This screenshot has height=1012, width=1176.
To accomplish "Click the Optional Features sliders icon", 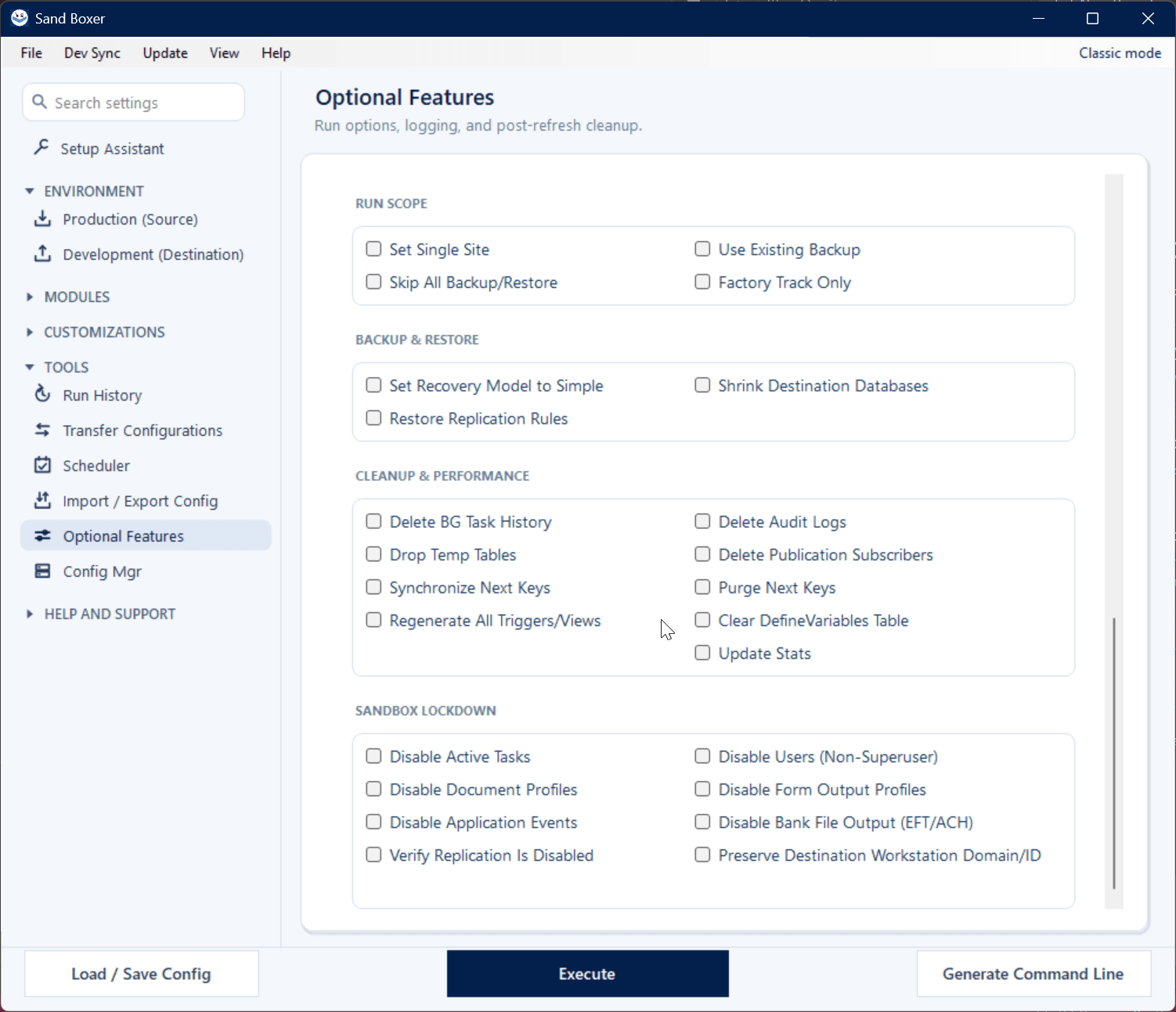I will pos(43,535).
